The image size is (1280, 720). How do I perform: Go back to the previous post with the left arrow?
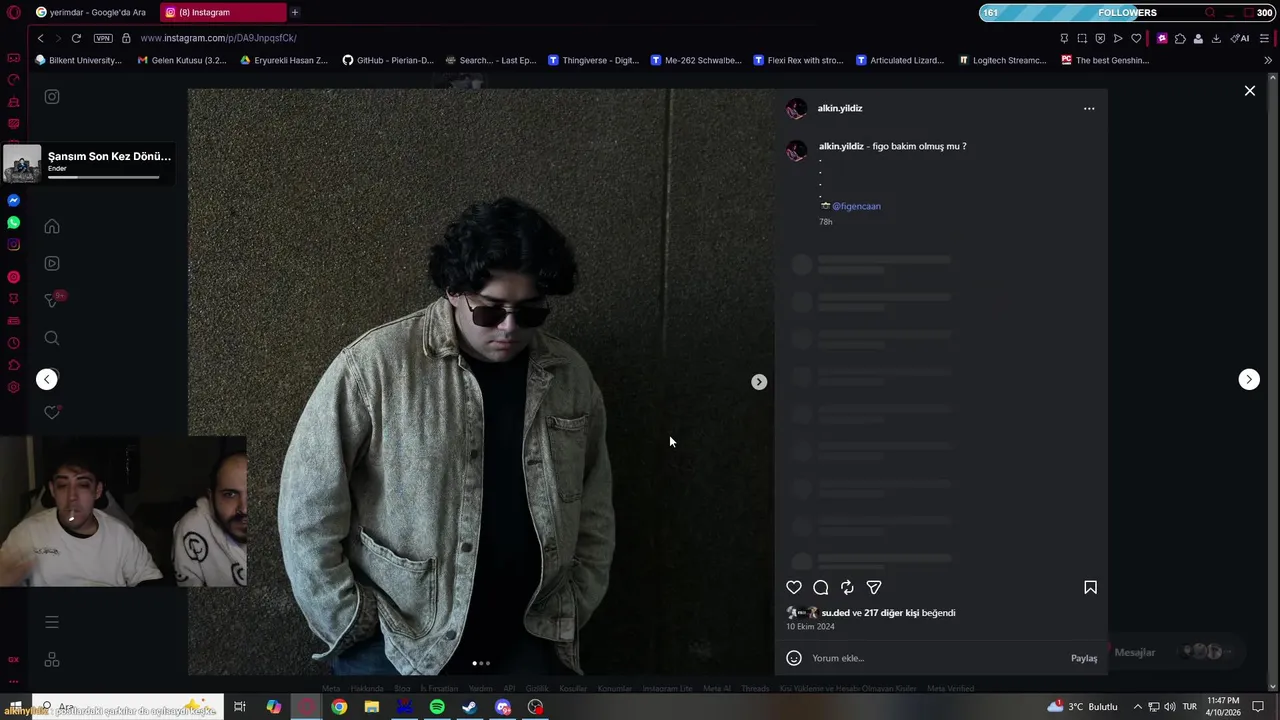(x=47, y=379)
